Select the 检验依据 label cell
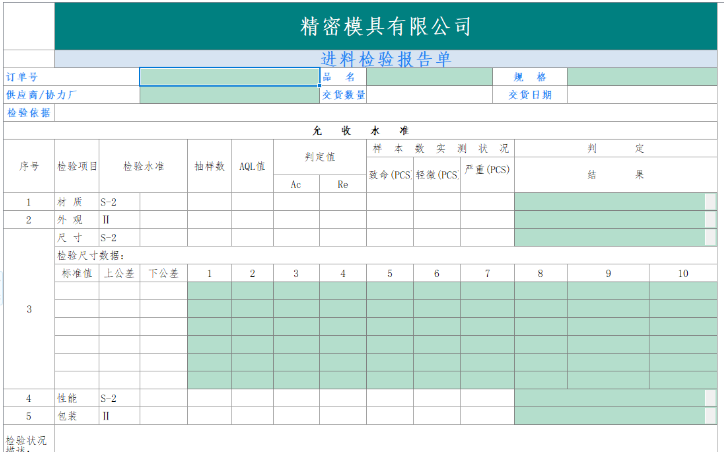 [29, 113]
